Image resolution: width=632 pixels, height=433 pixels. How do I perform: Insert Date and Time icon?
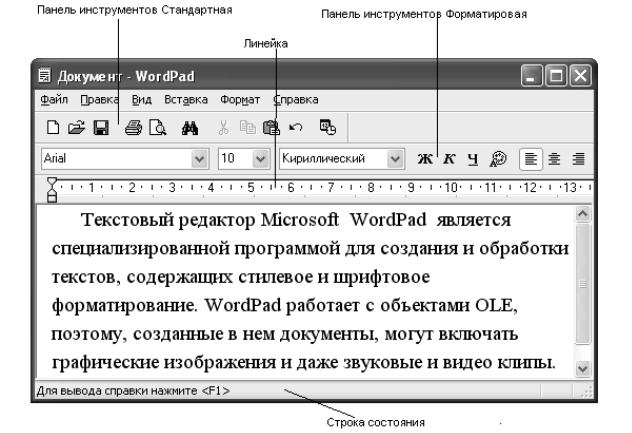(327, 127)
